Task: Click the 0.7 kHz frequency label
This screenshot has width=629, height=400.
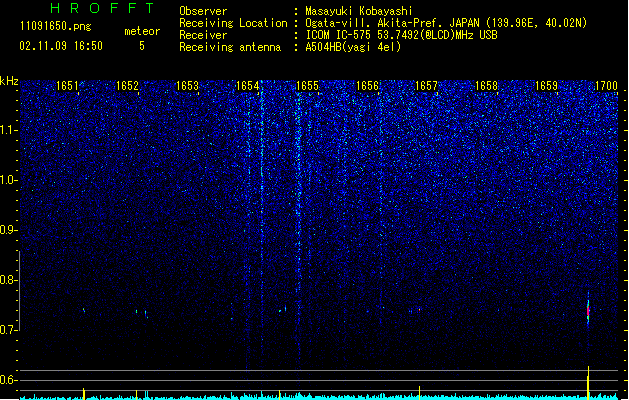Action: (9, 330)
